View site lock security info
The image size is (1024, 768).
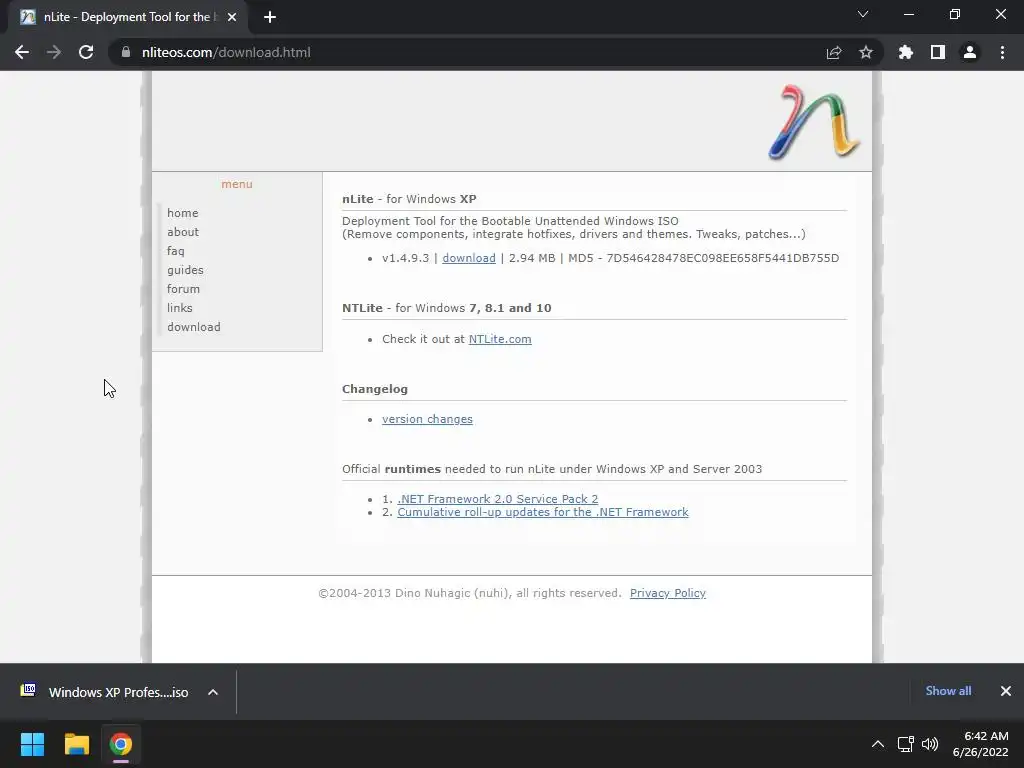[x=126, y=52]
